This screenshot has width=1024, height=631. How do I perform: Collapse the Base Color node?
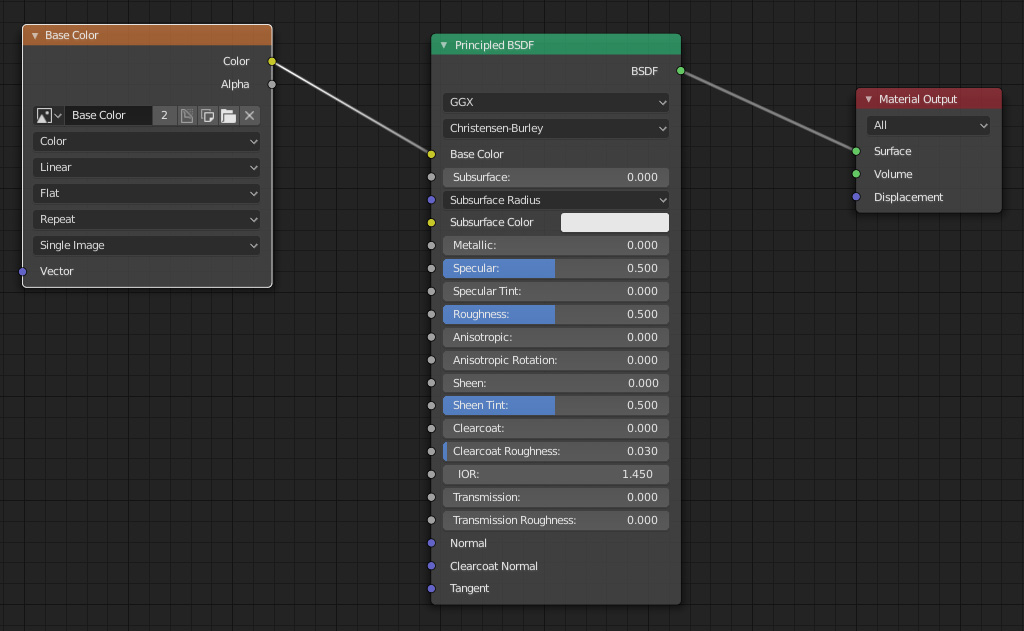click(x=35, y=35)
